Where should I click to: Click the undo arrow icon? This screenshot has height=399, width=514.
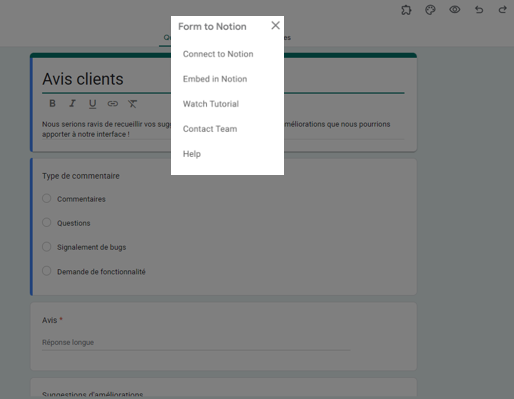479,10
